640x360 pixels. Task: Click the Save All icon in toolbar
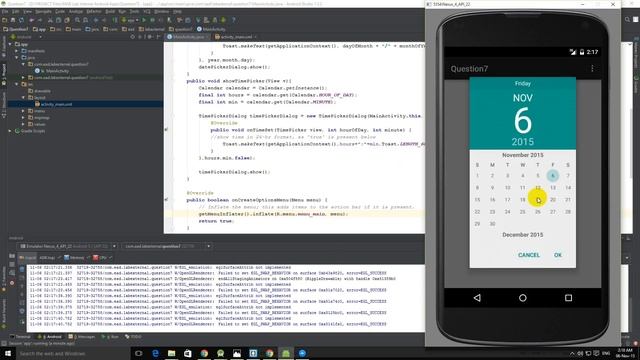[x=13, y=20]
